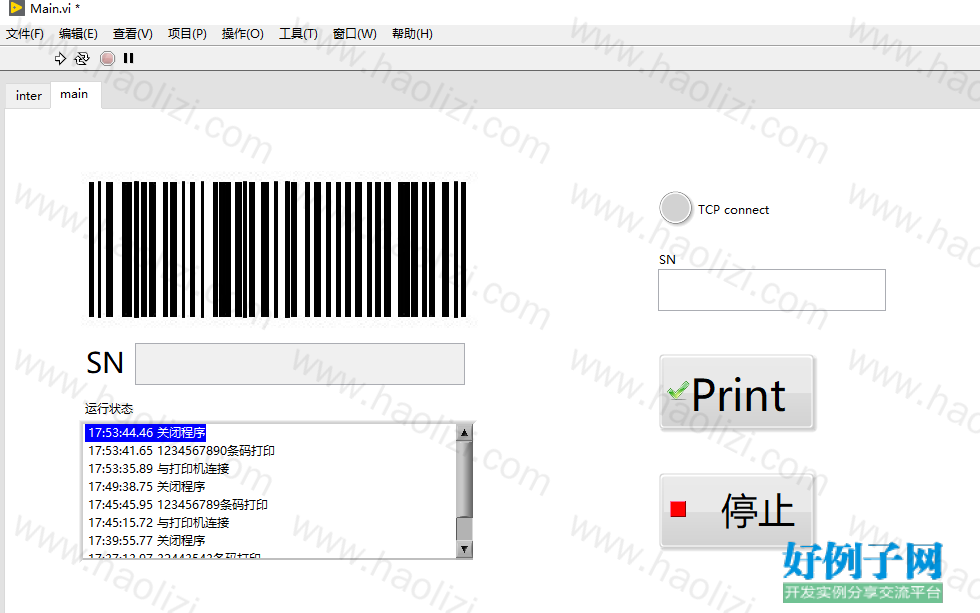Screen dimensions: 980x613
Task: Click the Print button
Action: [x=737, y=392]
